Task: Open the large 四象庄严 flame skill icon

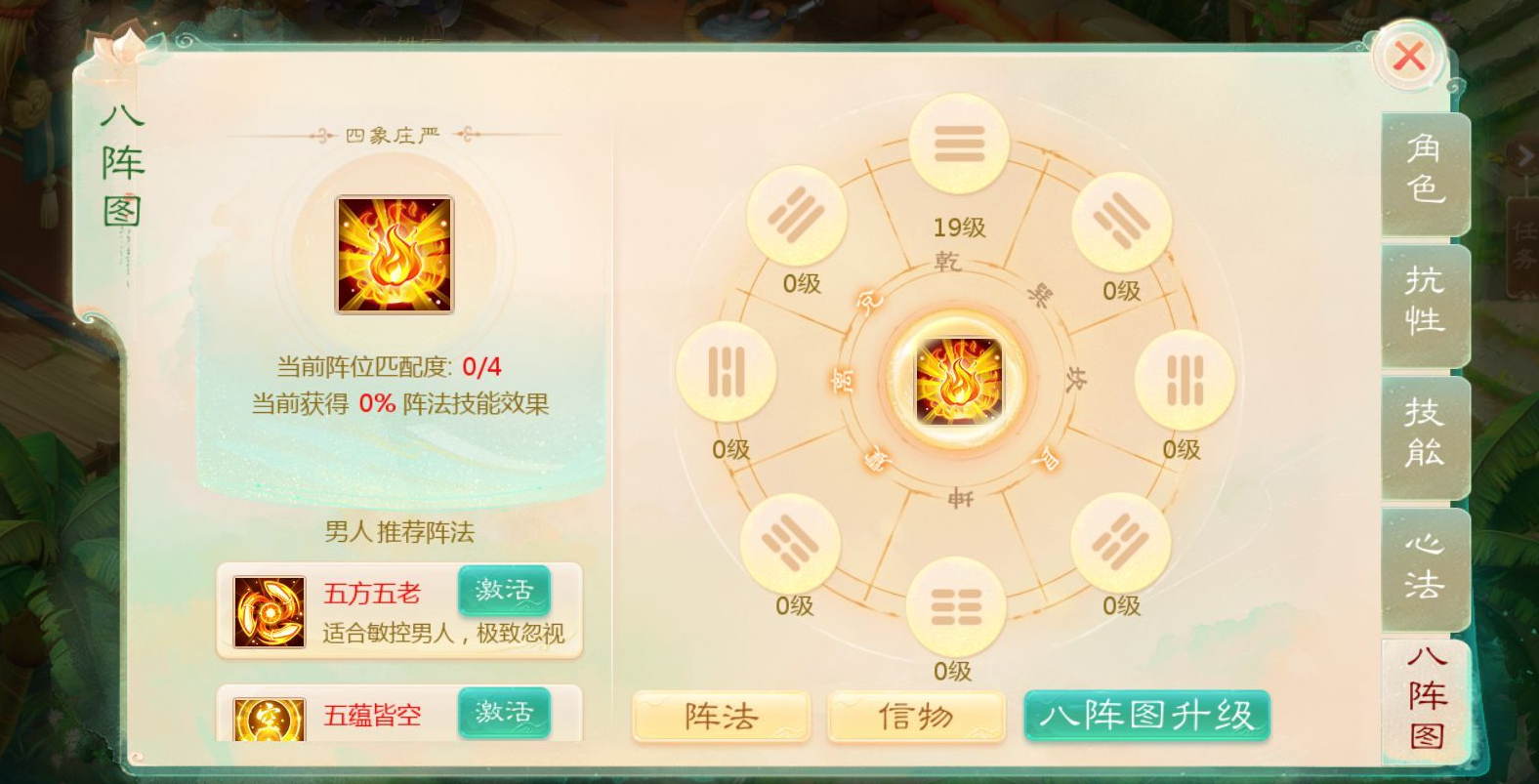Action: [x=395, y=255]
